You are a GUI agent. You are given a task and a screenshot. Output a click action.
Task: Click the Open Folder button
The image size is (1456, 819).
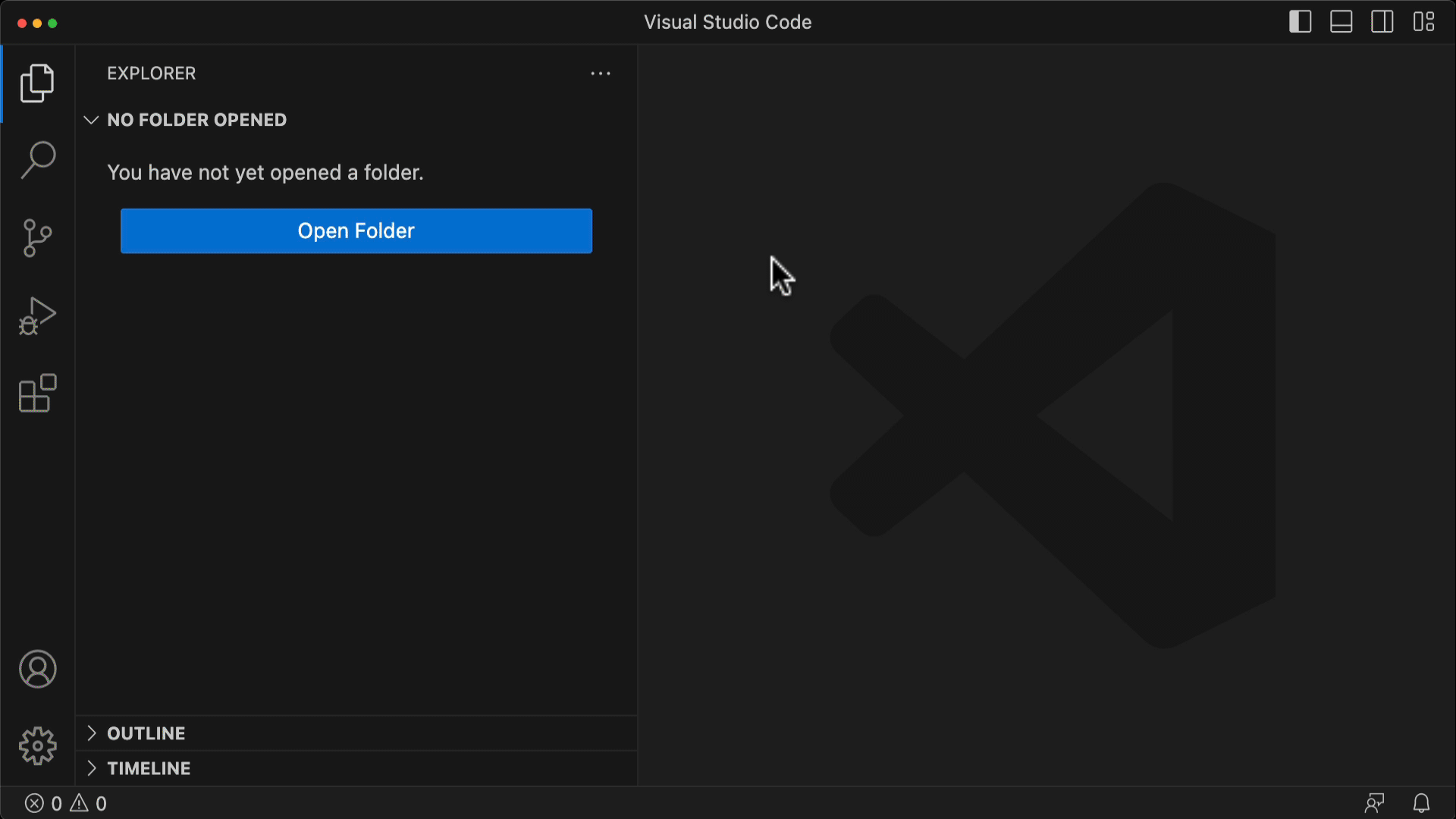point(356,231)
